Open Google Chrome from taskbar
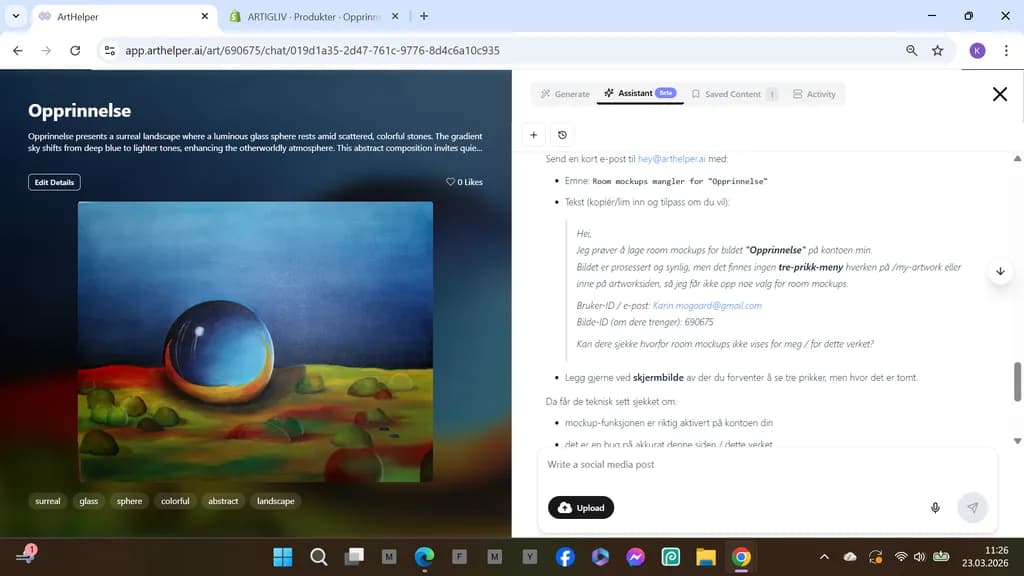 click(741, 557)
